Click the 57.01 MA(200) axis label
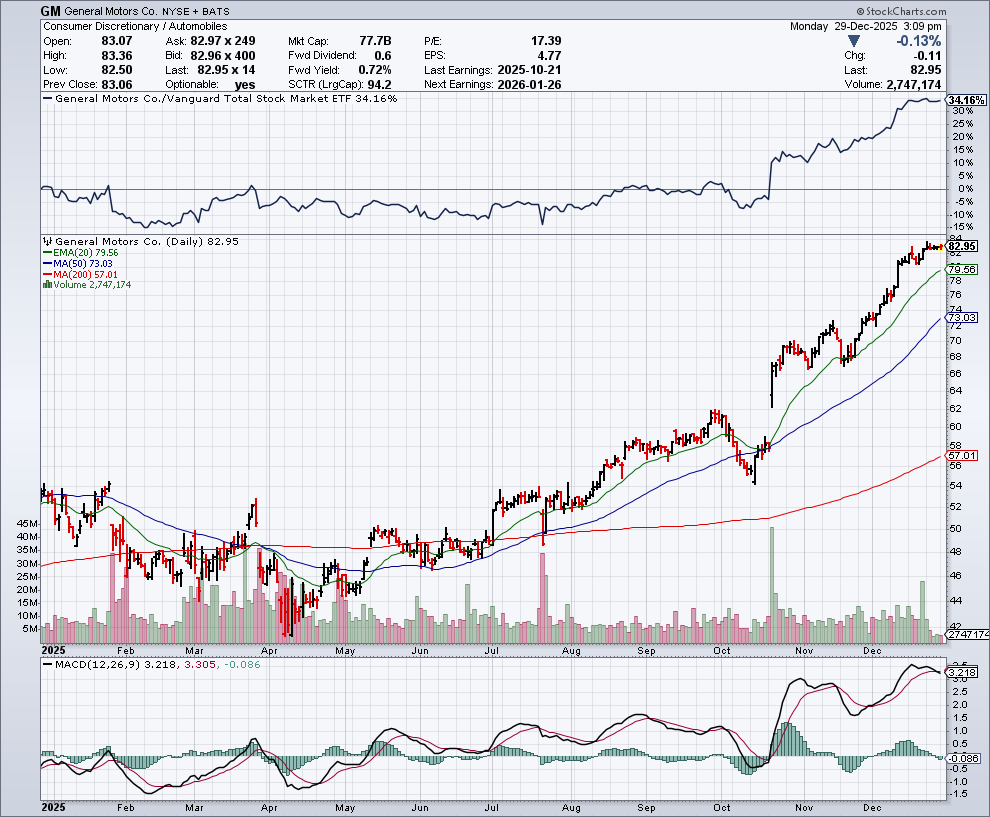Screen dimensions: 990x817 click(x=962, y=456)
